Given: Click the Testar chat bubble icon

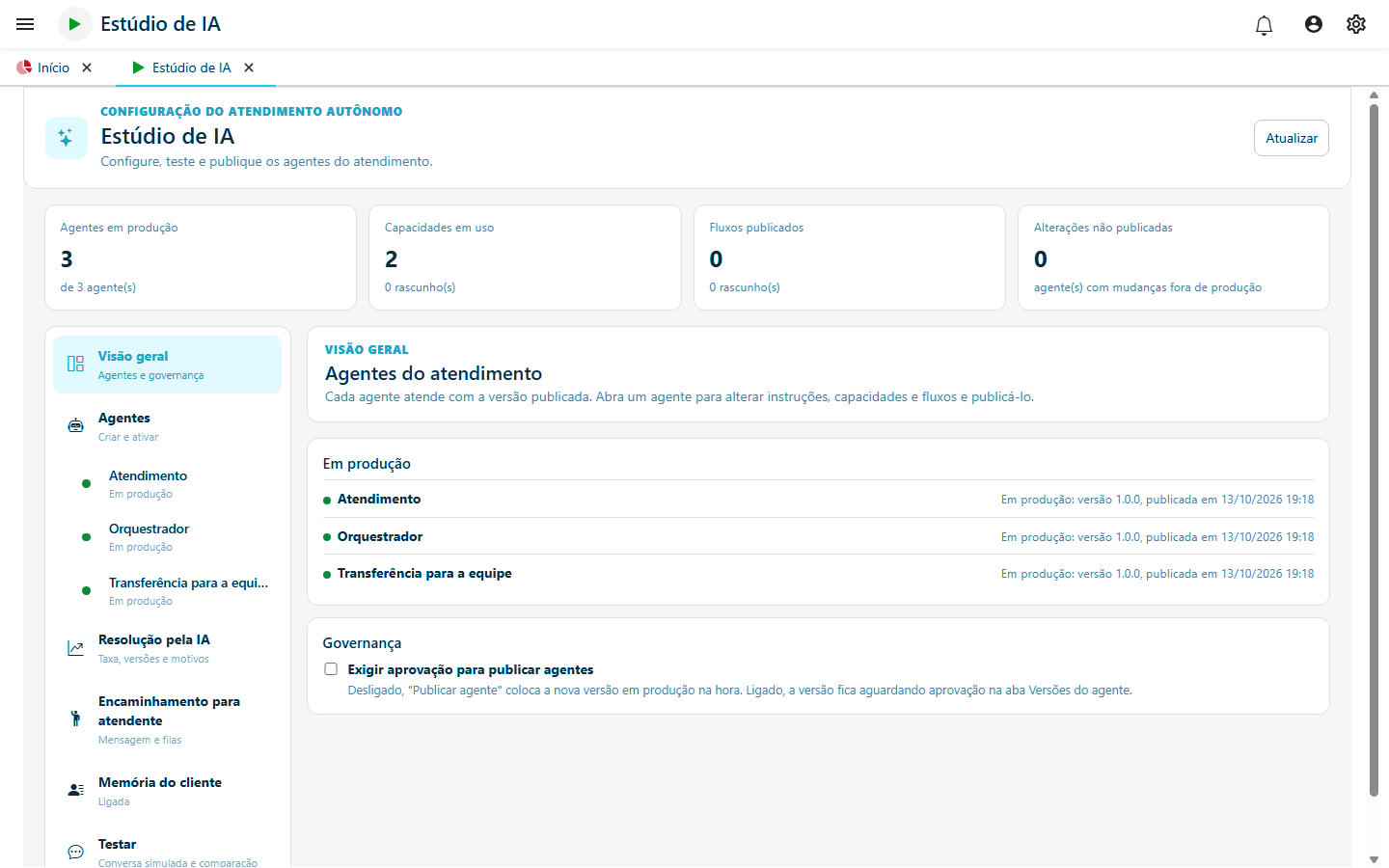Looking at the screenshot, I should [75, 852].
